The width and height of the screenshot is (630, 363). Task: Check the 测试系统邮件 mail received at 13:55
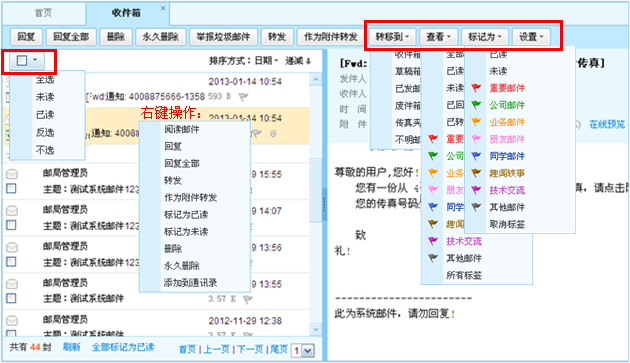click(x=11, y=298)
